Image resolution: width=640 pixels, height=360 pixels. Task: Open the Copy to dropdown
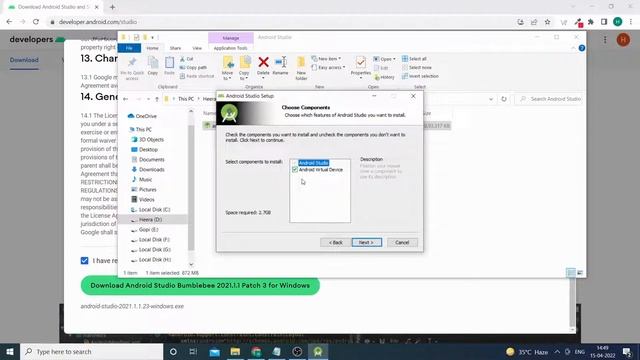click(244, 69)
